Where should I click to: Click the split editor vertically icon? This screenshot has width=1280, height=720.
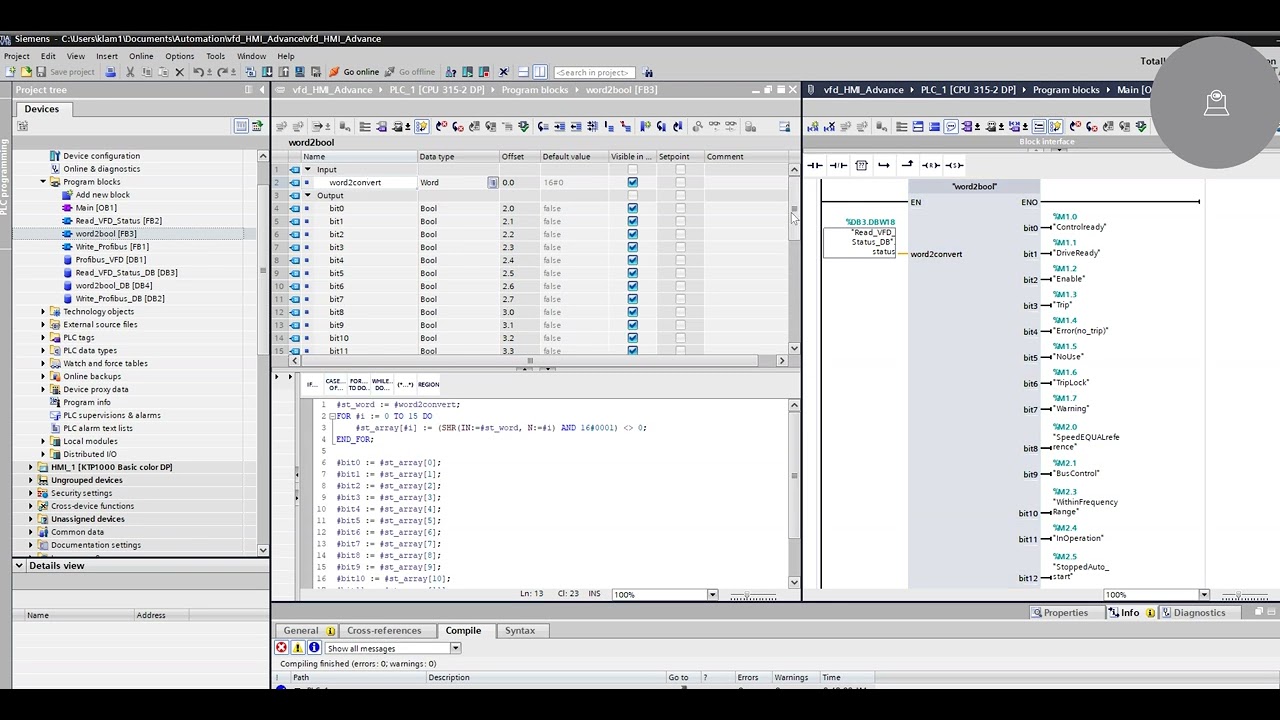540,72
